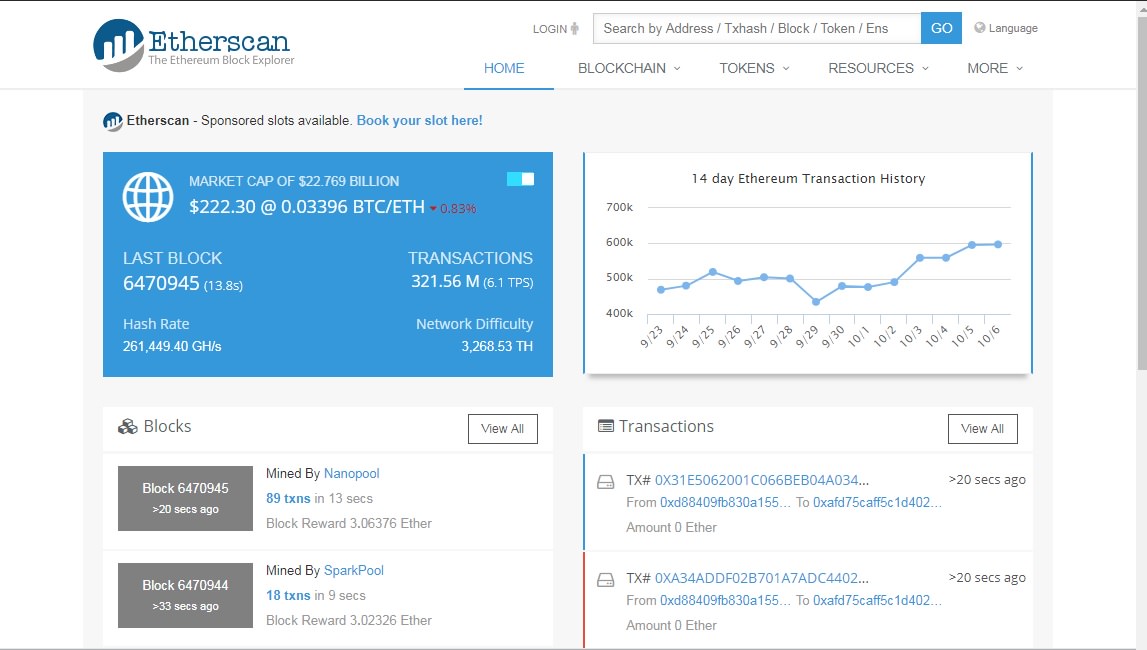Click the drive icon for TX# 0XA34ADDF02B701A...
1147x650 pixels.
click(x=606, y=580)
